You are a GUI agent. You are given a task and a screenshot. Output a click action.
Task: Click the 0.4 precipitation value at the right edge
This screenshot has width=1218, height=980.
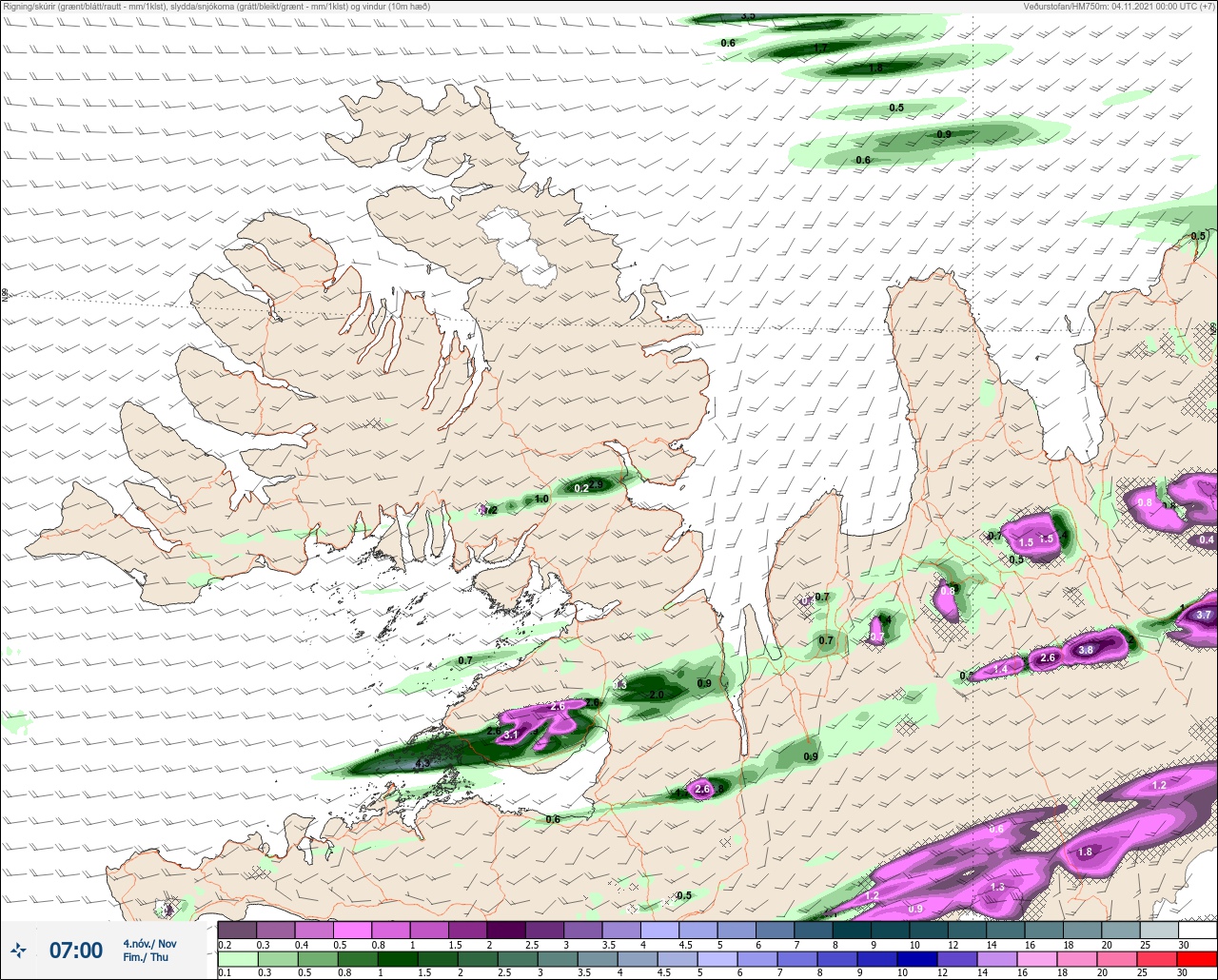tap(1206, 539)
